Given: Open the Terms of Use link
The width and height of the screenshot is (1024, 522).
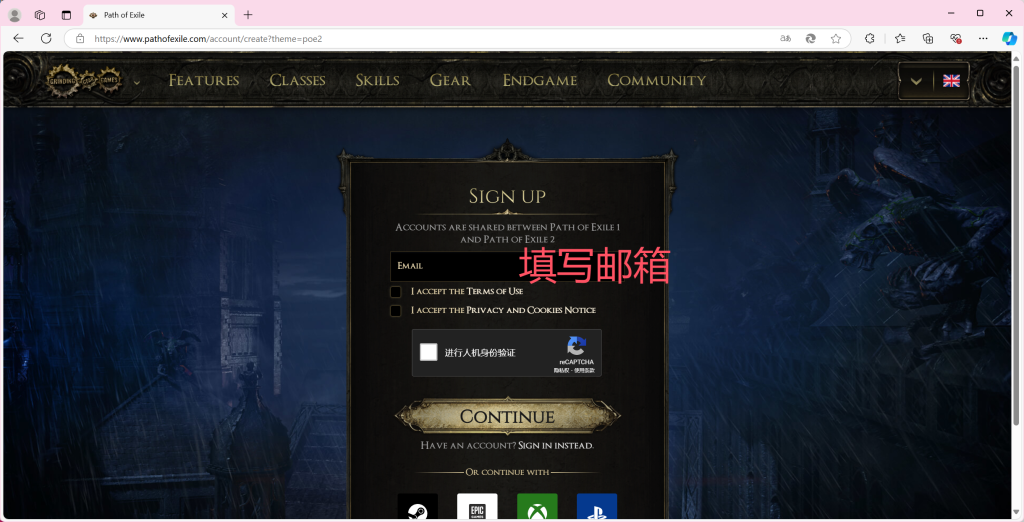Looking at the screenshot, I should [x=494, y=291].
